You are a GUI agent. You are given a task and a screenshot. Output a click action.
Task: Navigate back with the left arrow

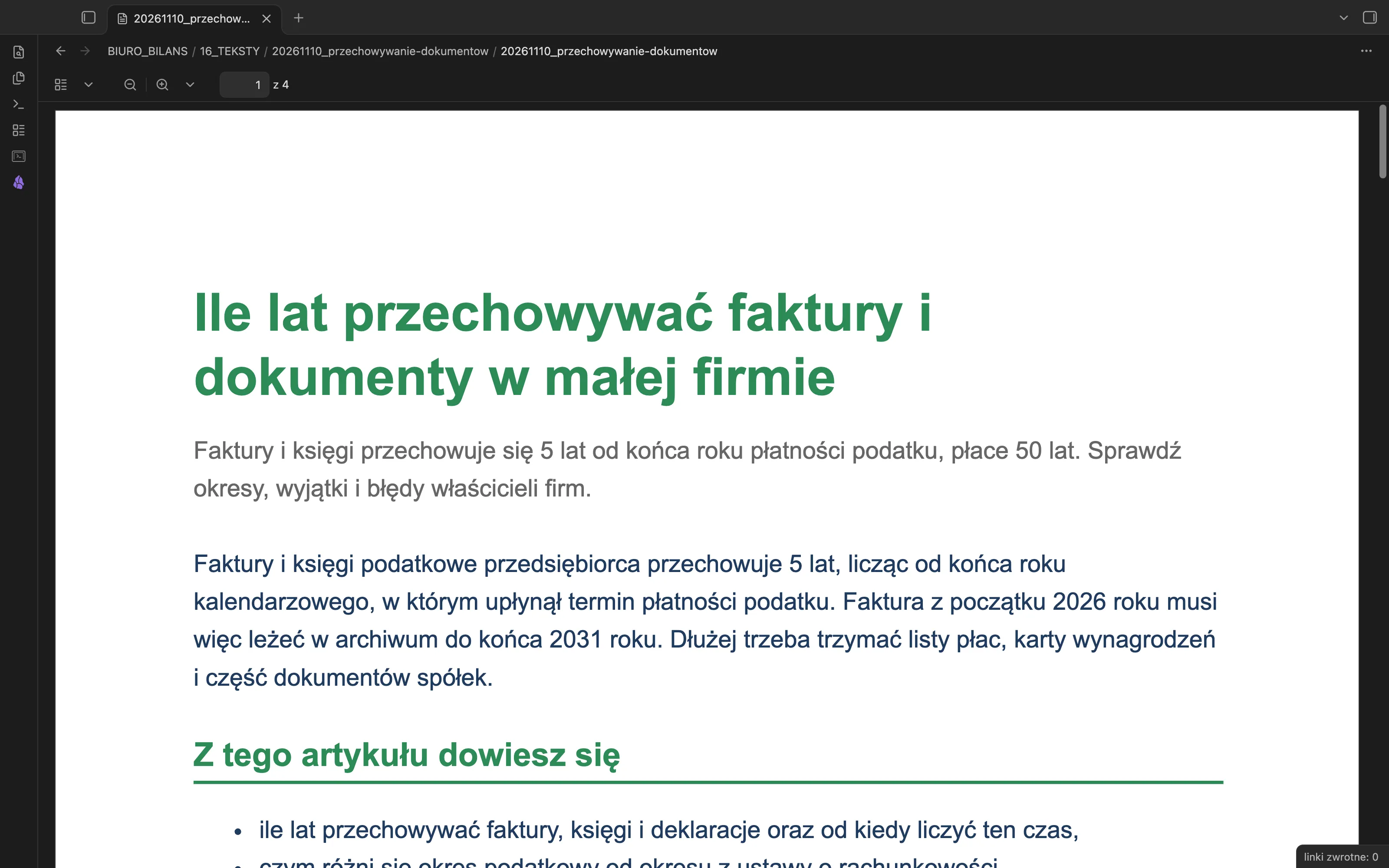click(x=61, y=51)
